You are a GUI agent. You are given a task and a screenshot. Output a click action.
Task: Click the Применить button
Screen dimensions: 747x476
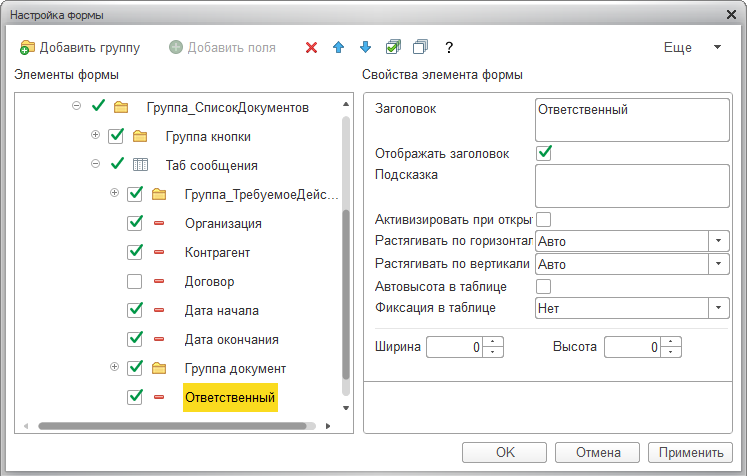coord(690,452)
